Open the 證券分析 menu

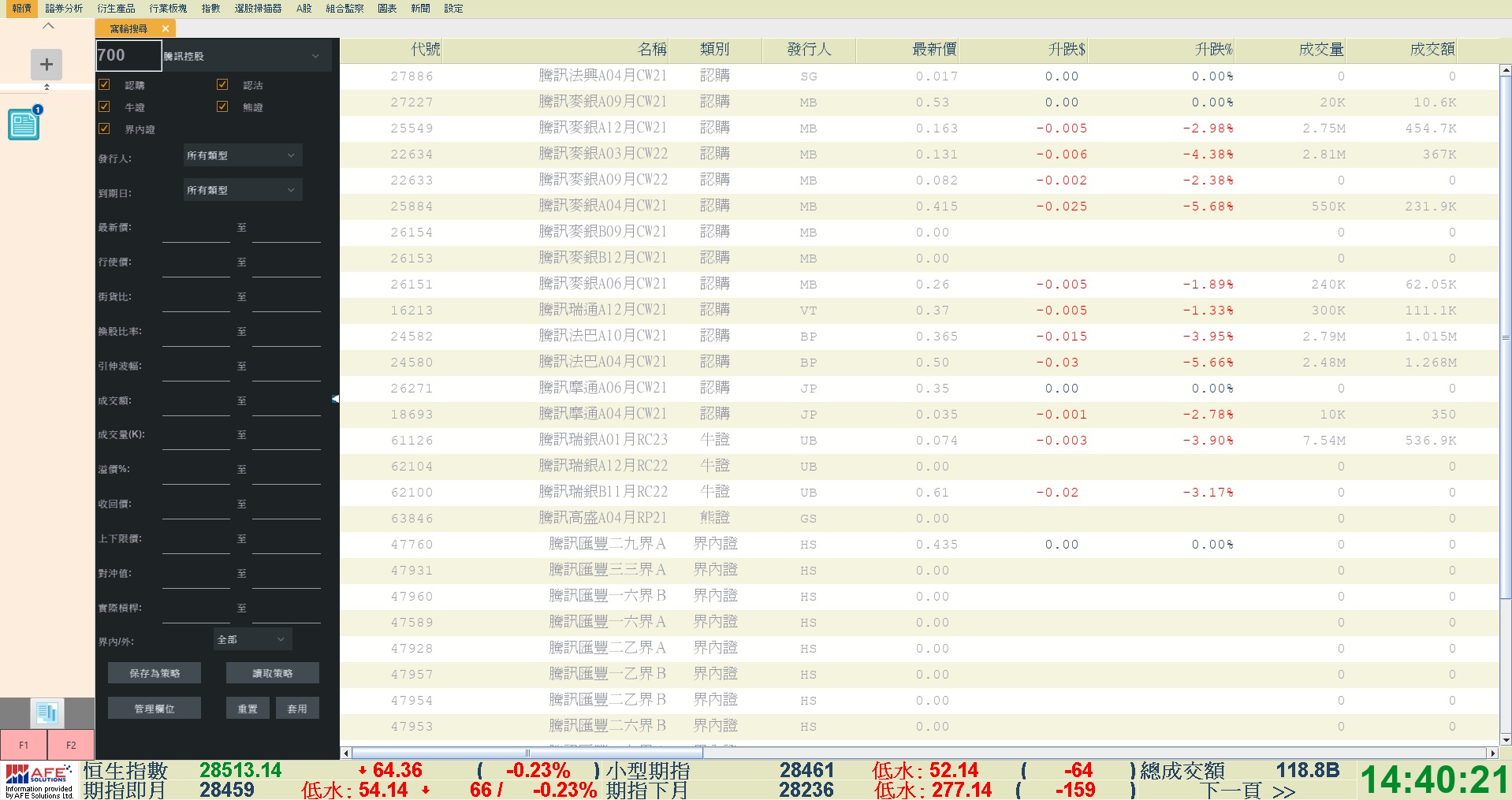[64, 8]
